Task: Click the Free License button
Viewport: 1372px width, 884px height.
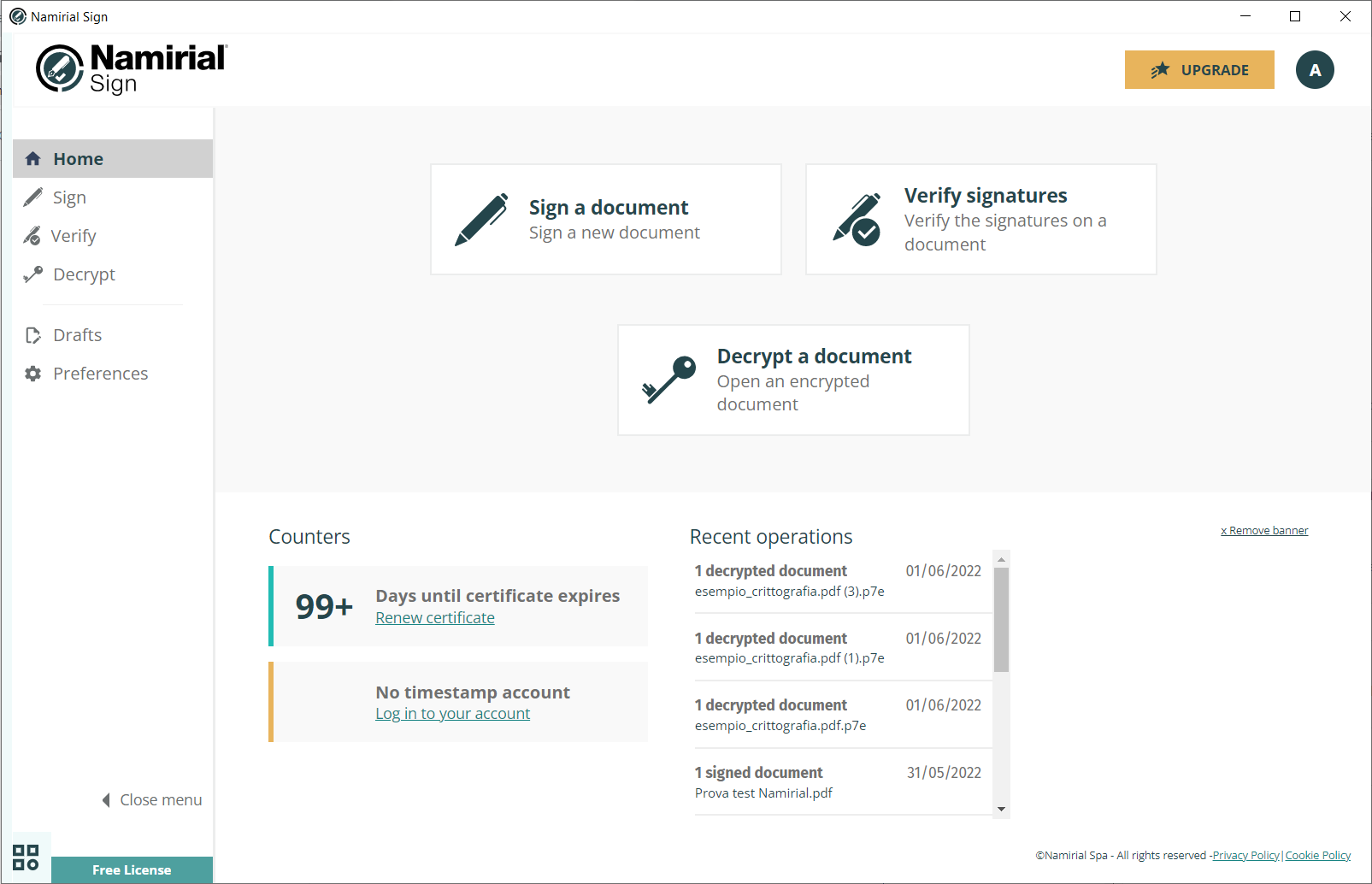Action: tap(132, 870)
